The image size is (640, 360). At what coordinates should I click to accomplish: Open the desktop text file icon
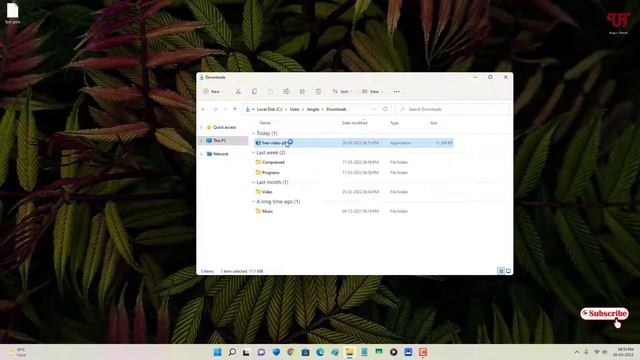pyautogui.click(x=12, y=13)
